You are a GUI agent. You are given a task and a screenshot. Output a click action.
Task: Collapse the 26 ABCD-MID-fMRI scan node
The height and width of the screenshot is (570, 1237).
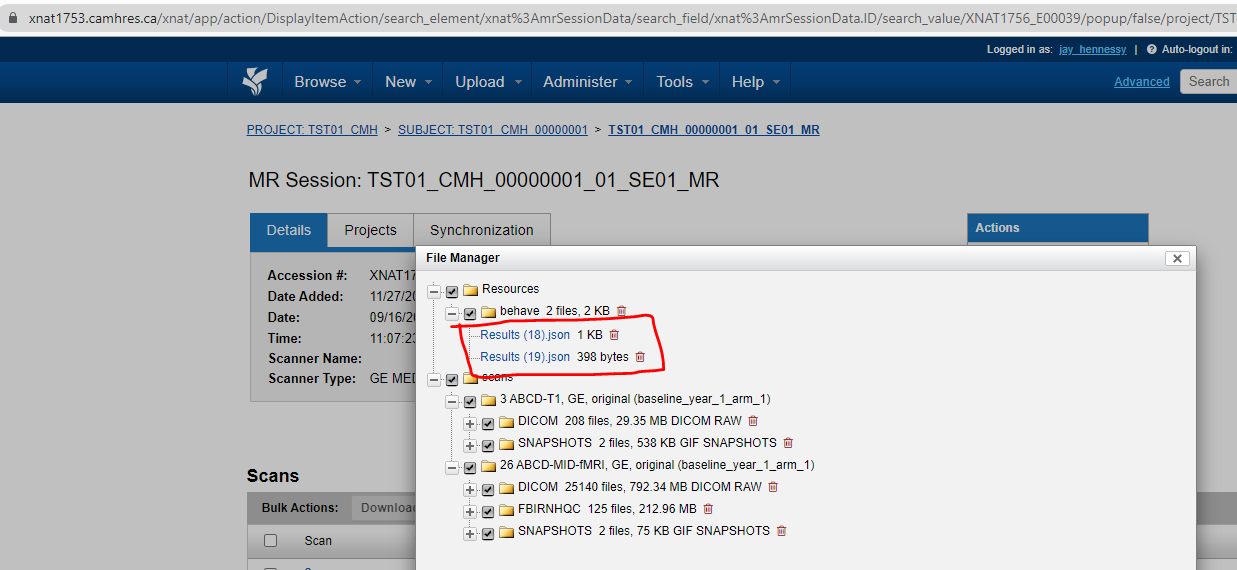(x=451, y=467)
